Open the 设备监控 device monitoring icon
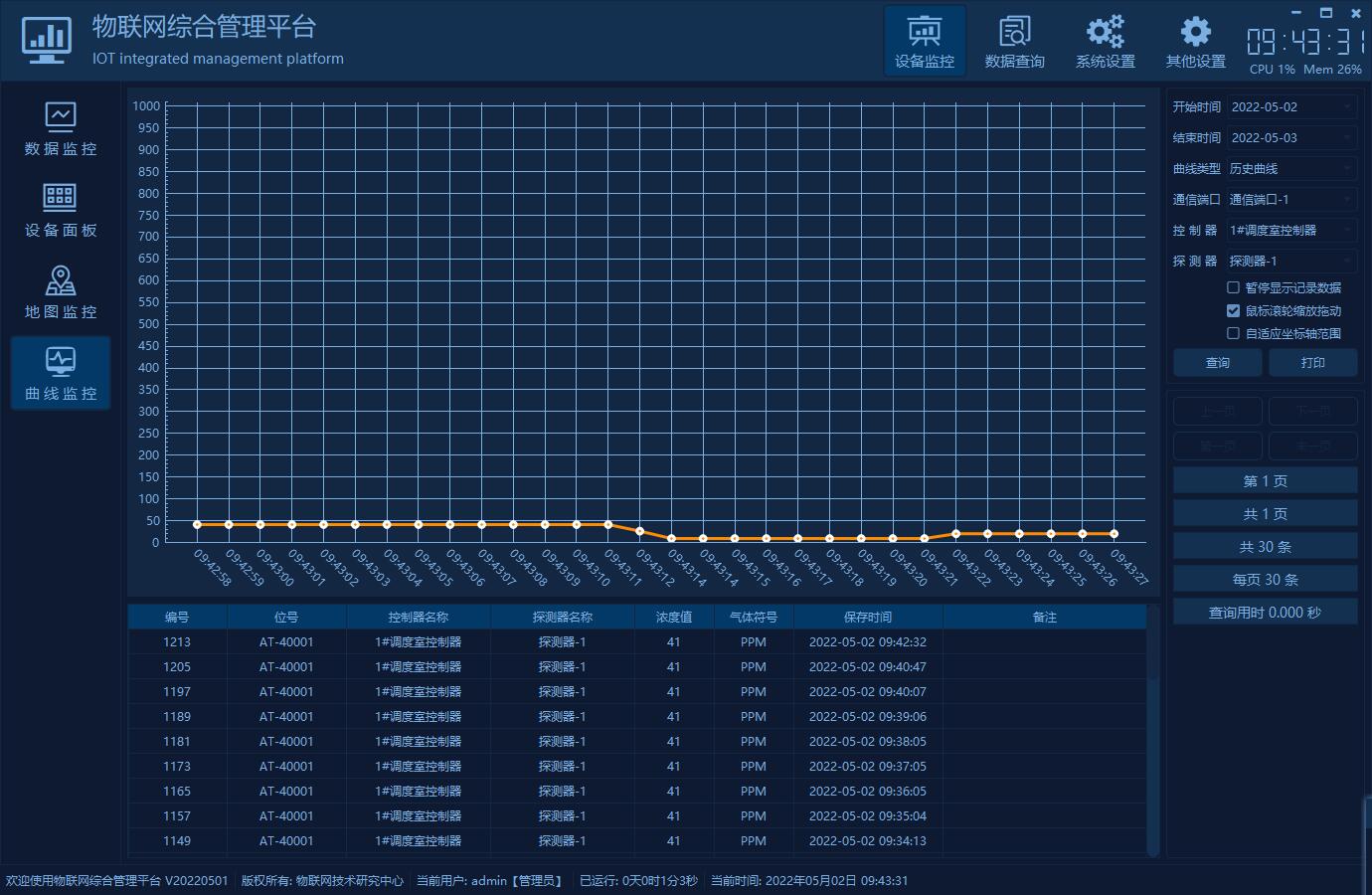This screenshot has width=1372, height=895. [x=925, y=42]
